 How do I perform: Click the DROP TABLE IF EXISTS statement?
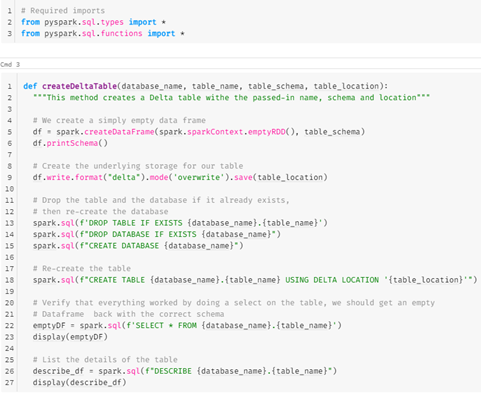coord(180,223)
